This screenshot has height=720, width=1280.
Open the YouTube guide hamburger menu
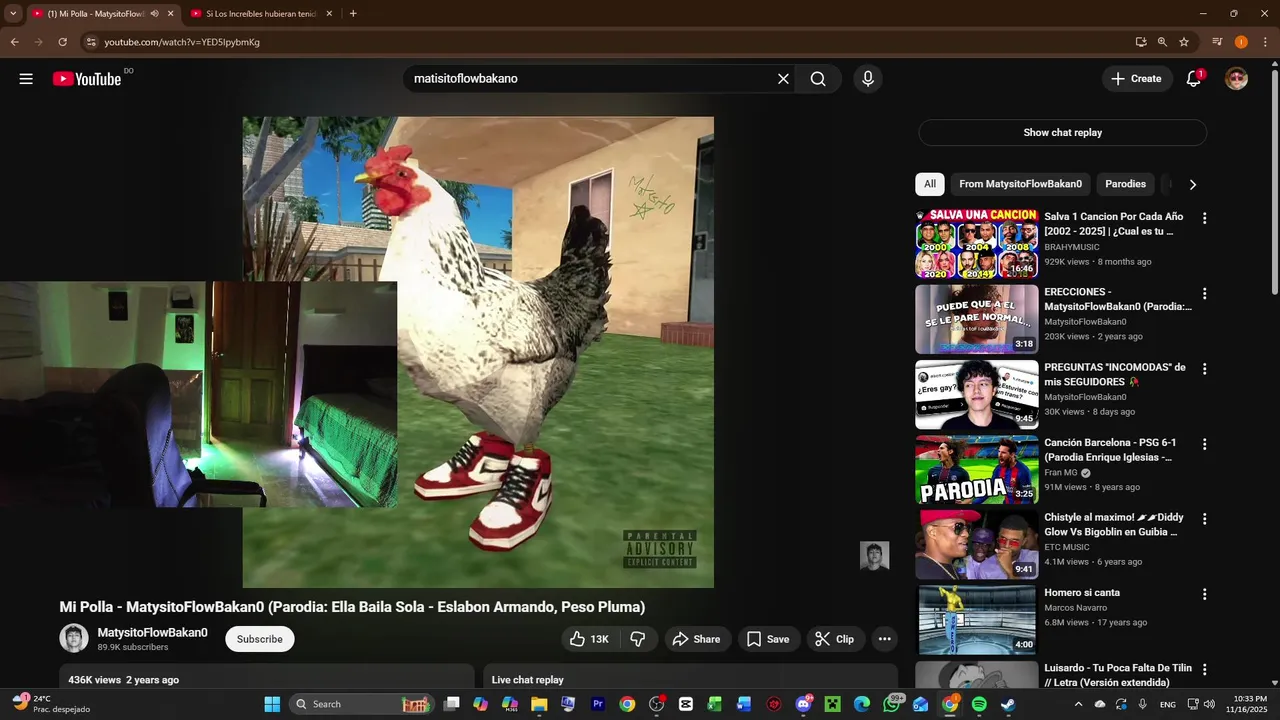[x=26, y=79]
